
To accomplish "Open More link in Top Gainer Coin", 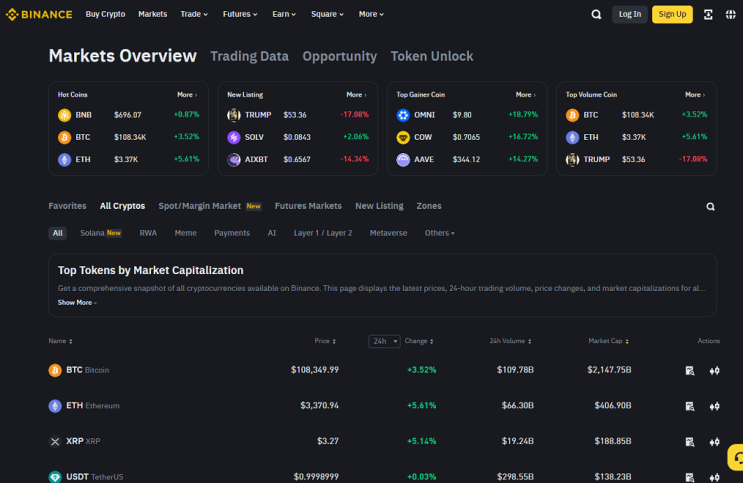I will 526,95.
